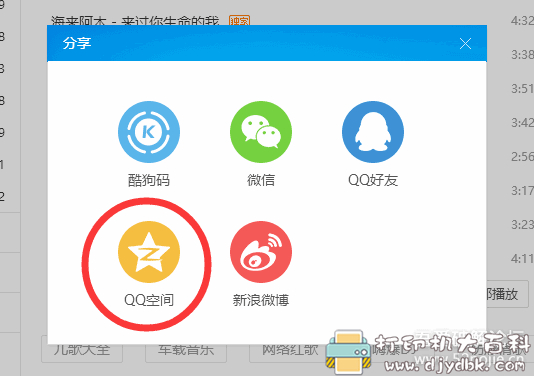Open the 网络红歌 tag in background window
534x376 pixels.
(x=290, y=350)
